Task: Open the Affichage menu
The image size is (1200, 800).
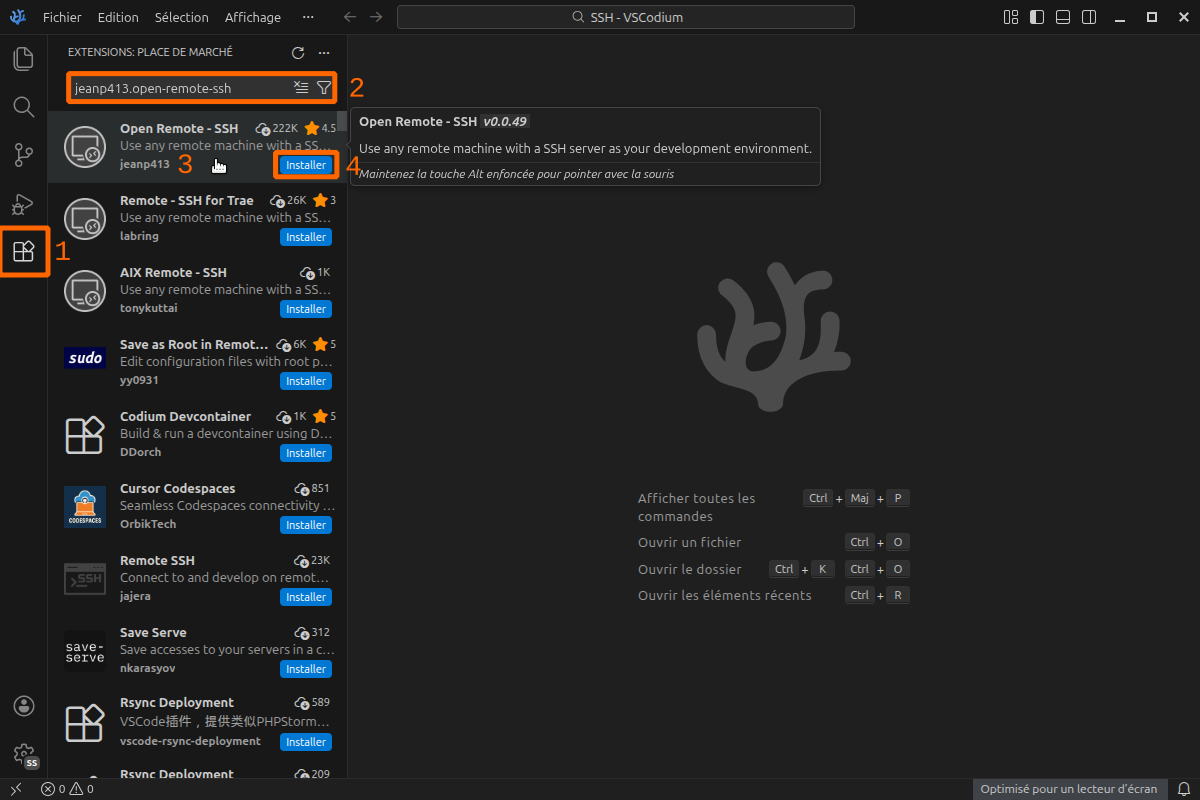Action: pyautogui.click(x=253, y=17)
